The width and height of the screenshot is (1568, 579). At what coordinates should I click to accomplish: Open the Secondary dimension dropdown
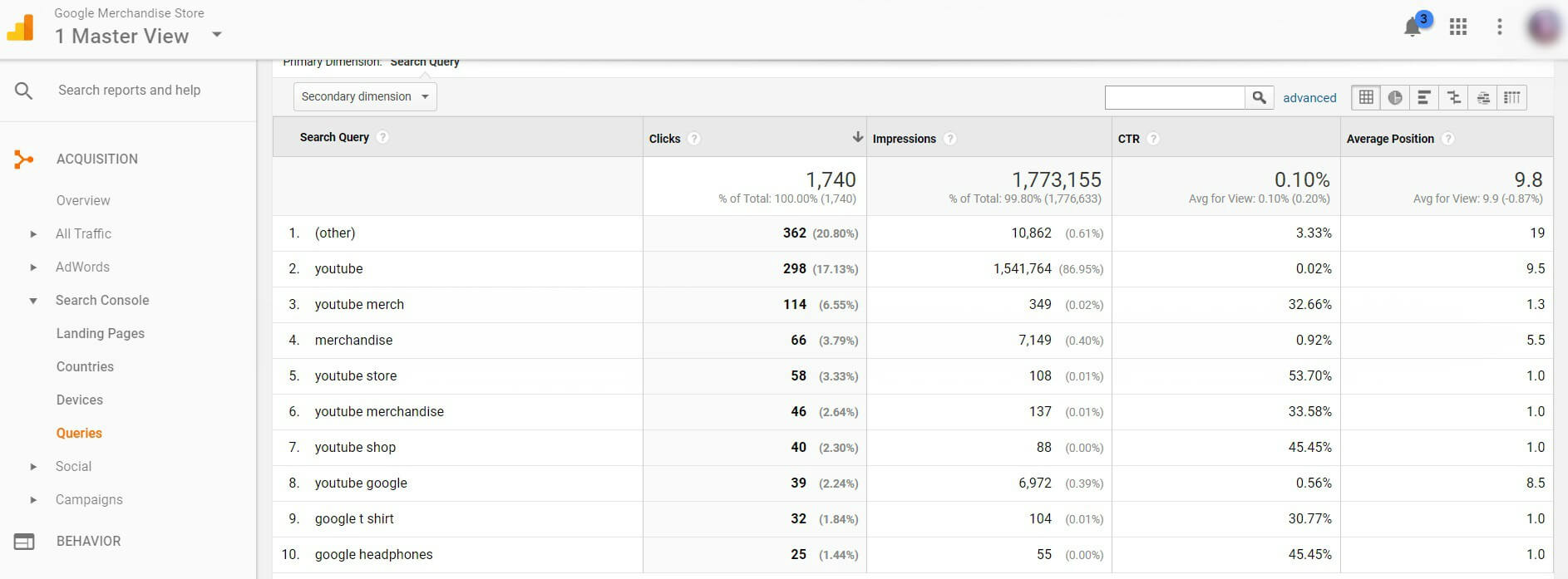pos(365,96)
